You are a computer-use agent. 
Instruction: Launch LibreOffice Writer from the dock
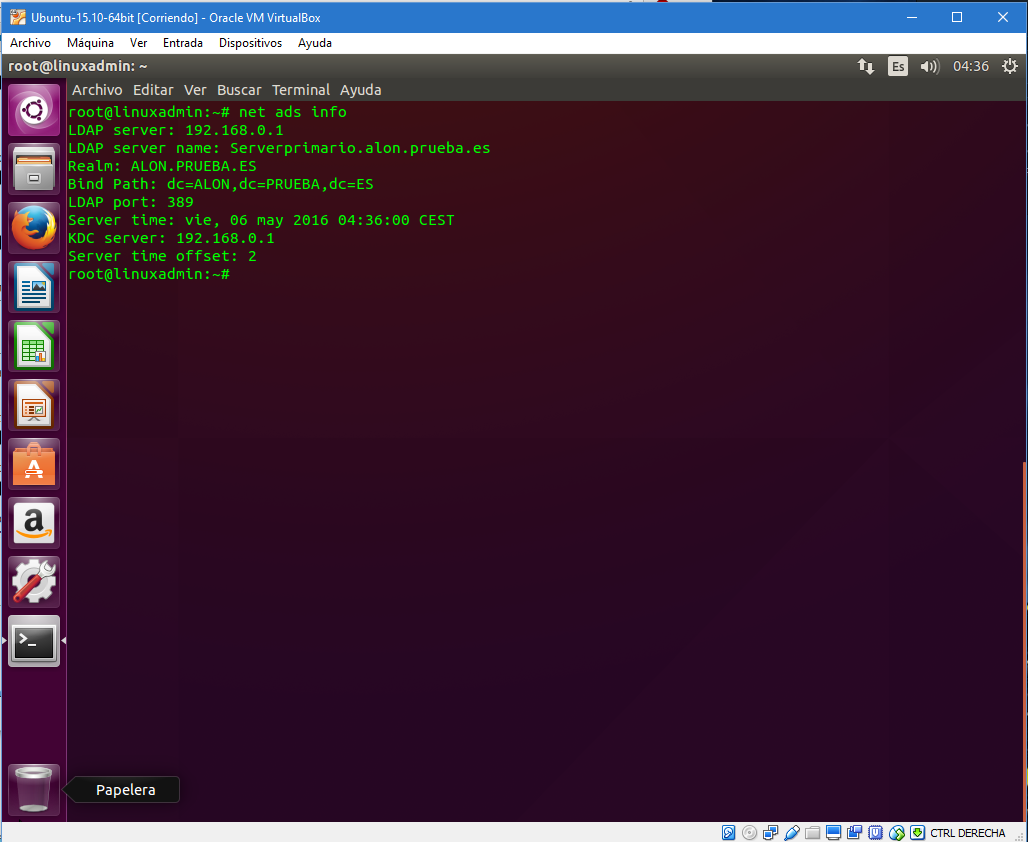point(34,287)
